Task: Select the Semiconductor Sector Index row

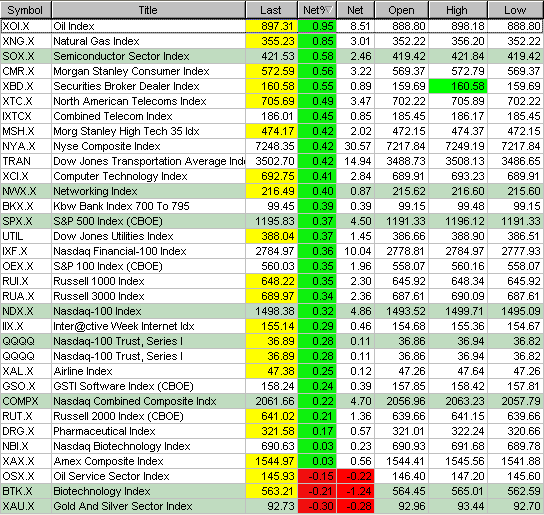Action: click(272, 56)
